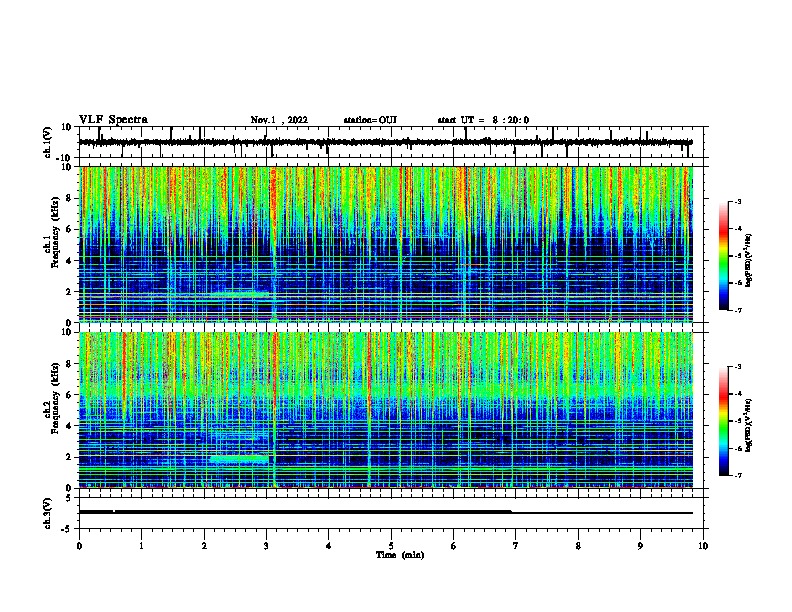The height and width of the screenshot is (612, 792).
Task: Click the time axis tick label "10"
Action: 703,546
